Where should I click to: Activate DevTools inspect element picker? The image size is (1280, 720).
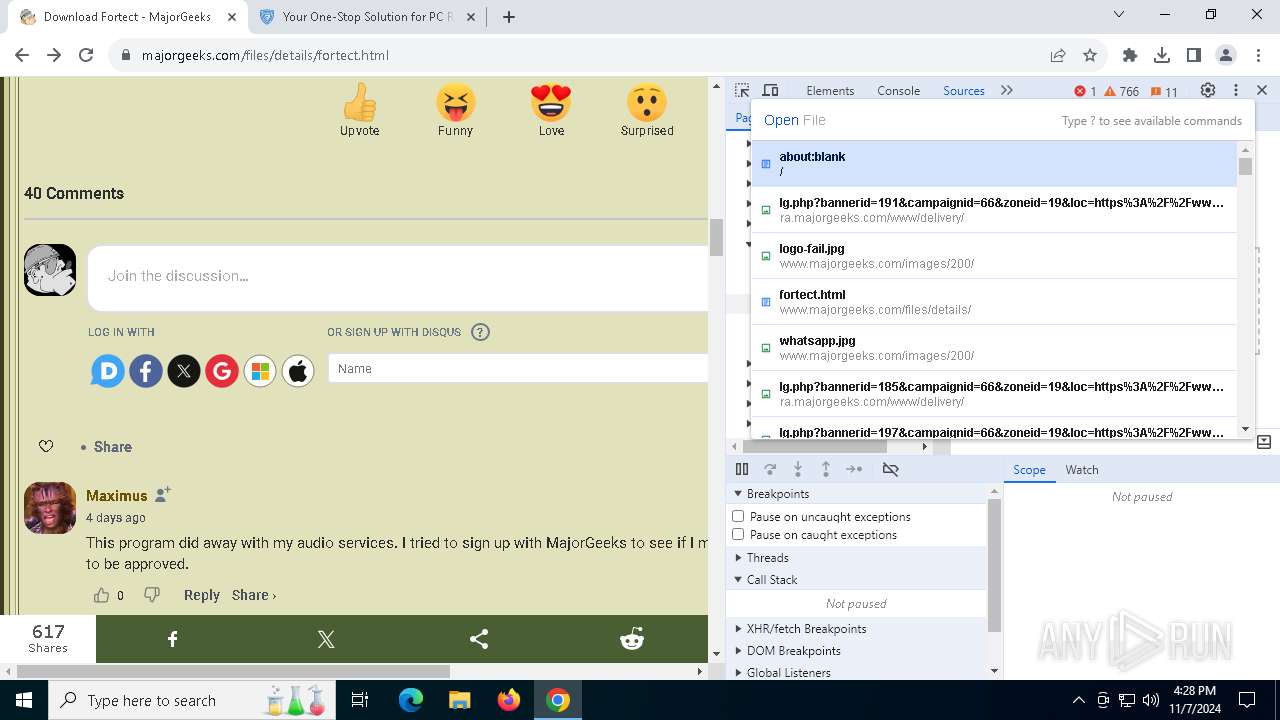click(742, 90)
